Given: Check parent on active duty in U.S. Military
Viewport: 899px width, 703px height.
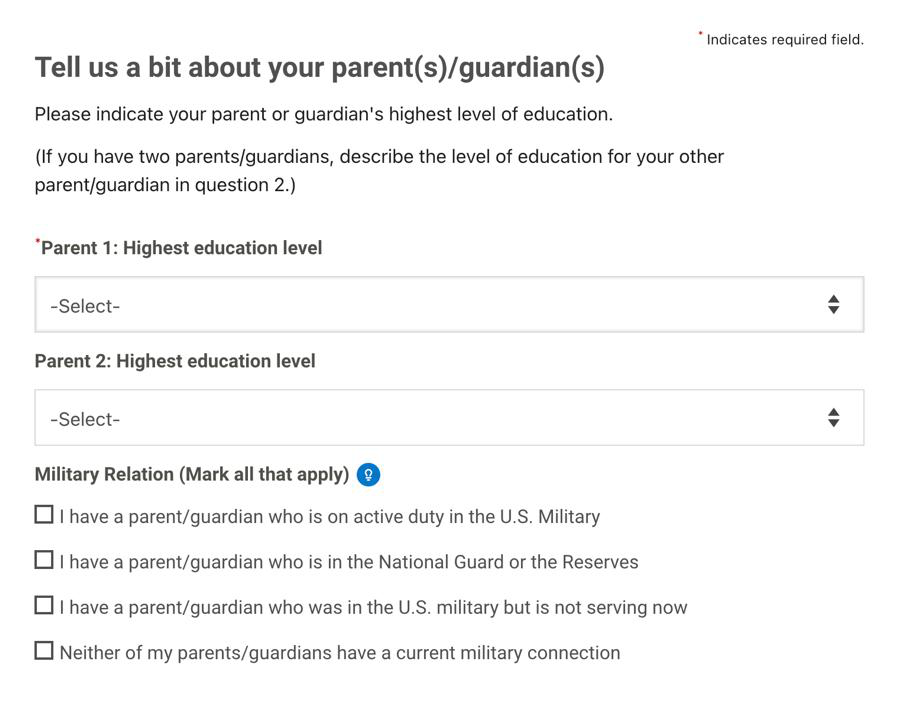Looking at the screenshot, I should tap(44, 515).
